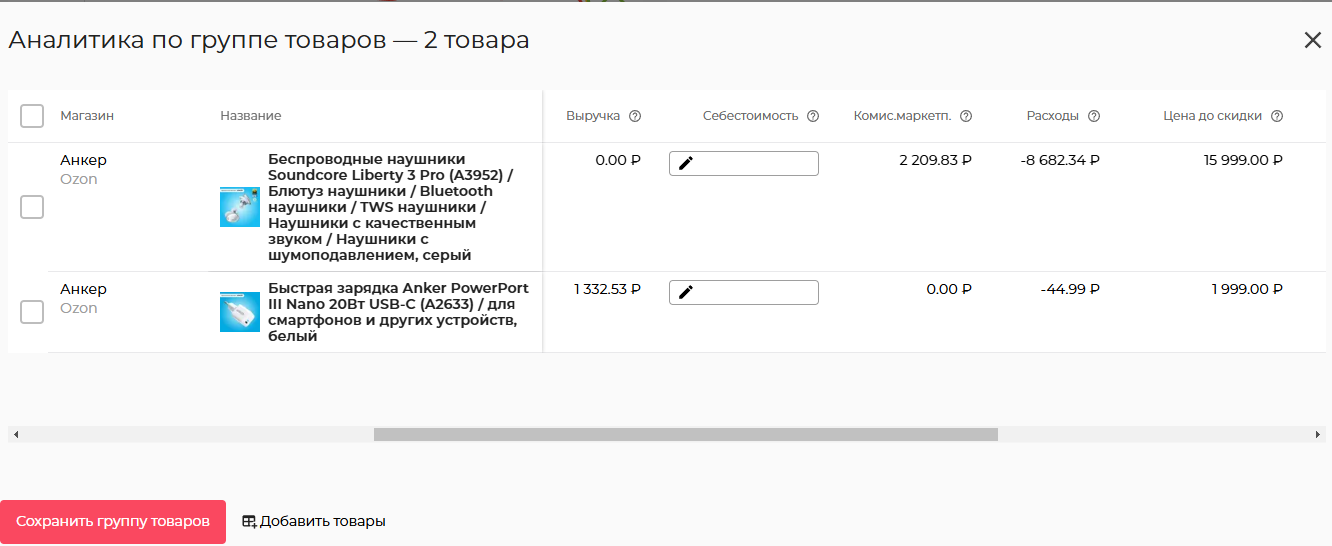Toggle the select-all checkbox in table header

[32, 116]
